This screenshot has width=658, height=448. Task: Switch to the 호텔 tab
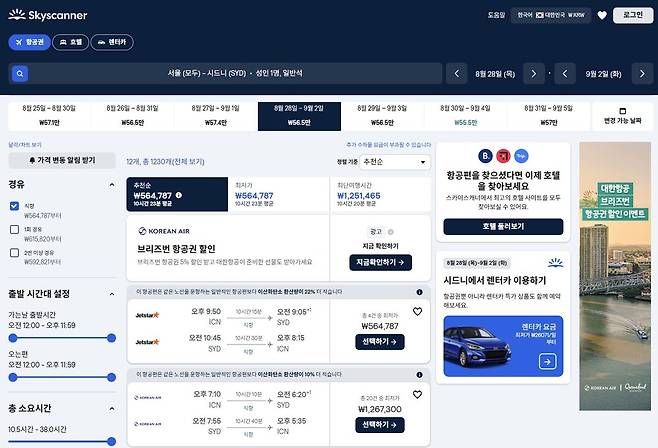point(70,42)
